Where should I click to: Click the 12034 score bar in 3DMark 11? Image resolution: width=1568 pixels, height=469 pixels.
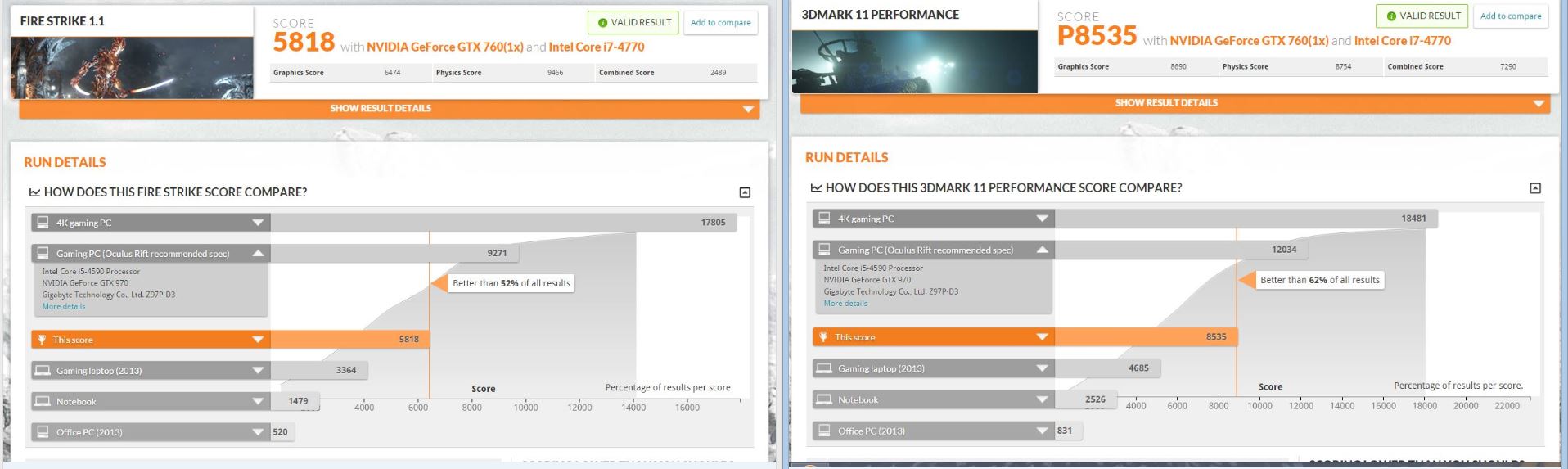(x=1181, y=250)
